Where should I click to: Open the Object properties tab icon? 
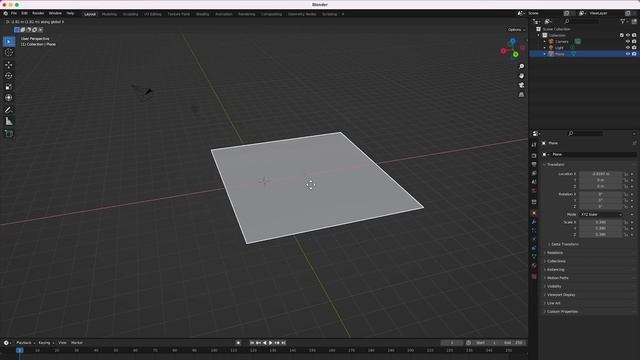pyautogui.click(x=534, y=213)
